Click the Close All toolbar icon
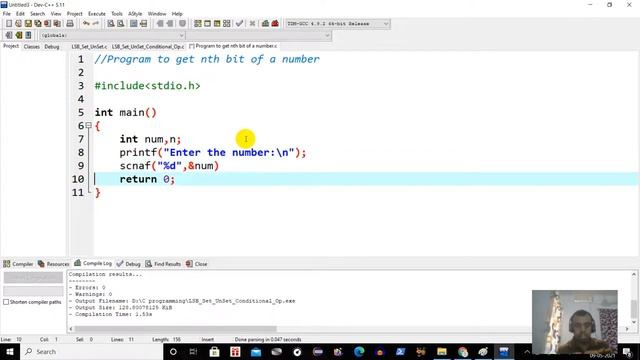Image resolution: width=640 pixels, height=360 pixels. pyautogui.click(x=58, y=24)
